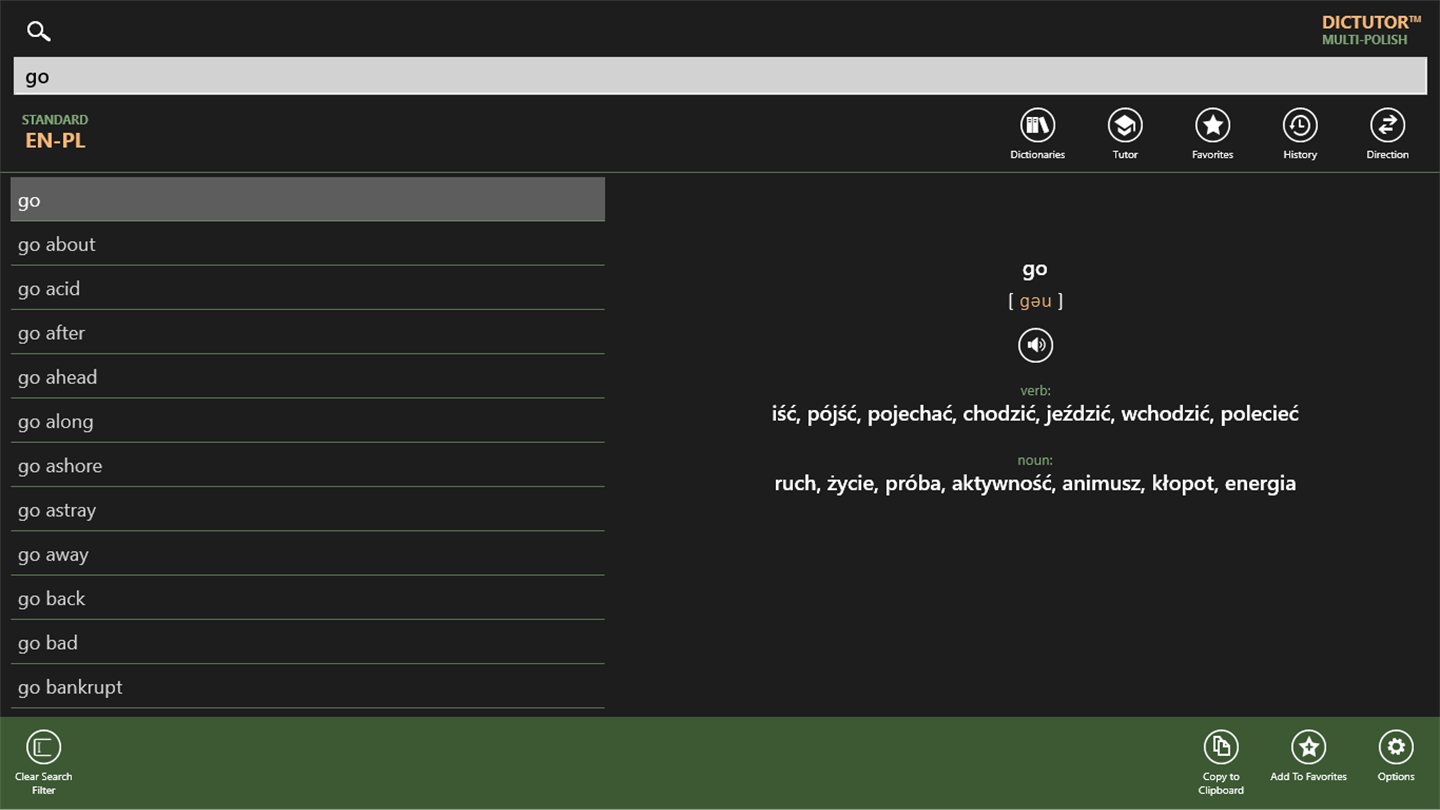Viewport: 1440px width, 810px height.
Task: Switch translation Direction with arrows icon
Action: point(1387,126)
